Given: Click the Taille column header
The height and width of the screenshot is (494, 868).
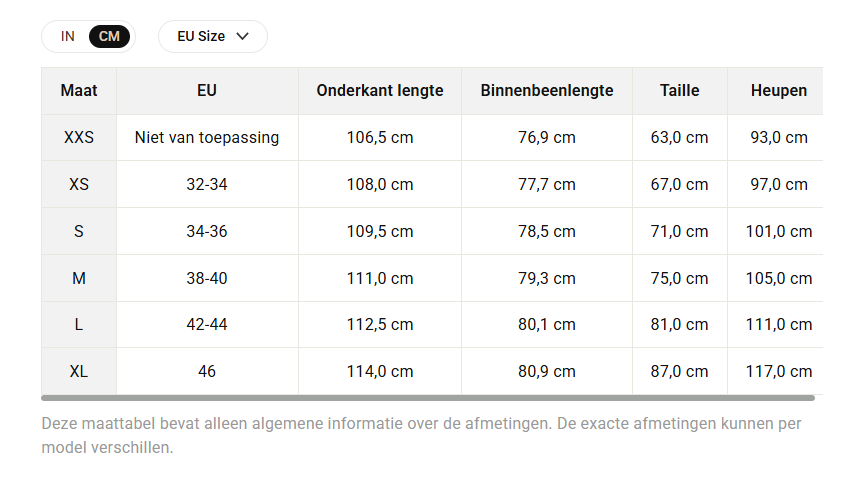Looking at the screenshot, I should pos(680,91).
